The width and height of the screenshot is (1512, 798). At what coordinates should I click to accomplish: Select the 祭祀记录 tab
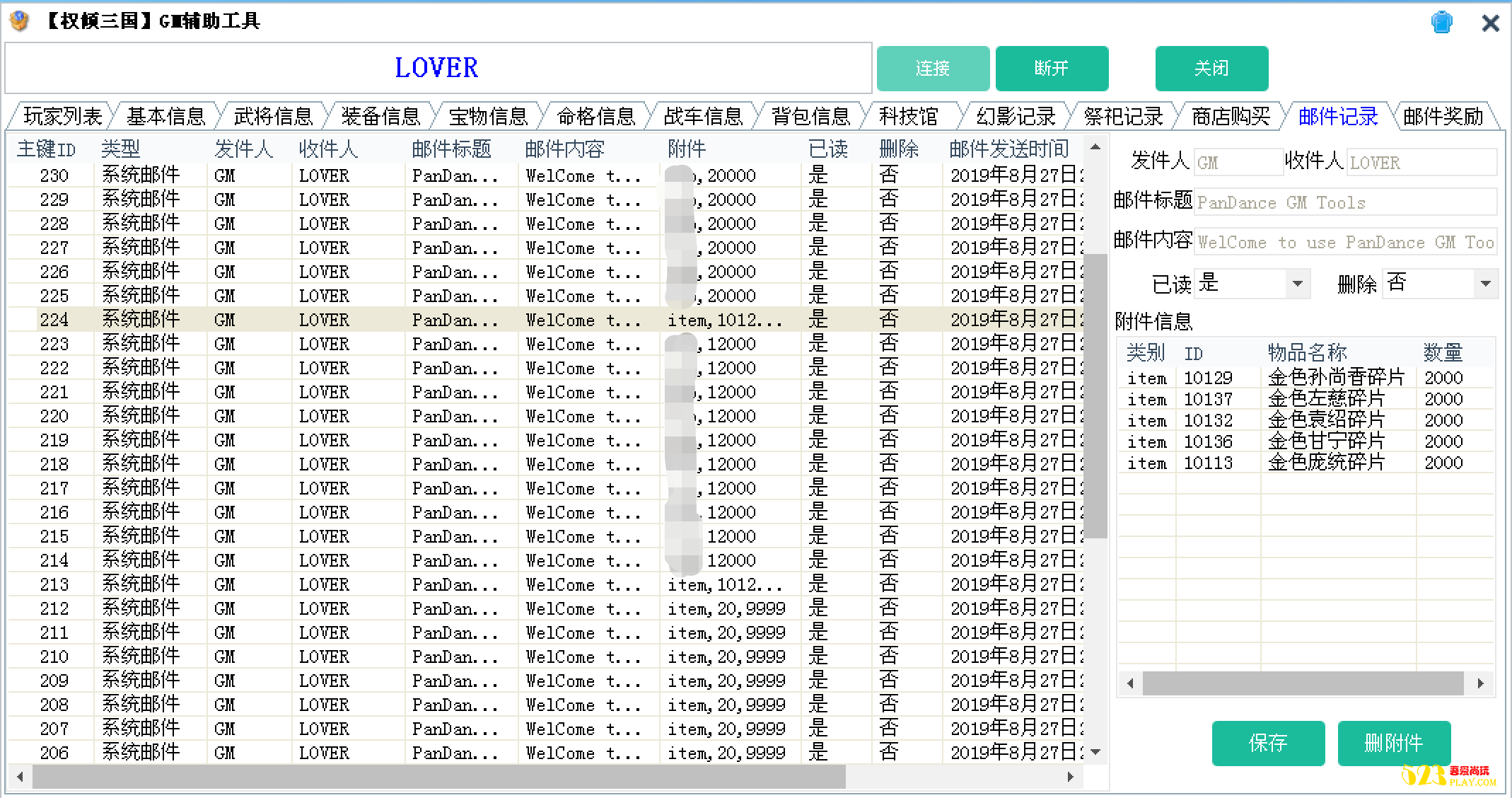tap(1123, 116)
